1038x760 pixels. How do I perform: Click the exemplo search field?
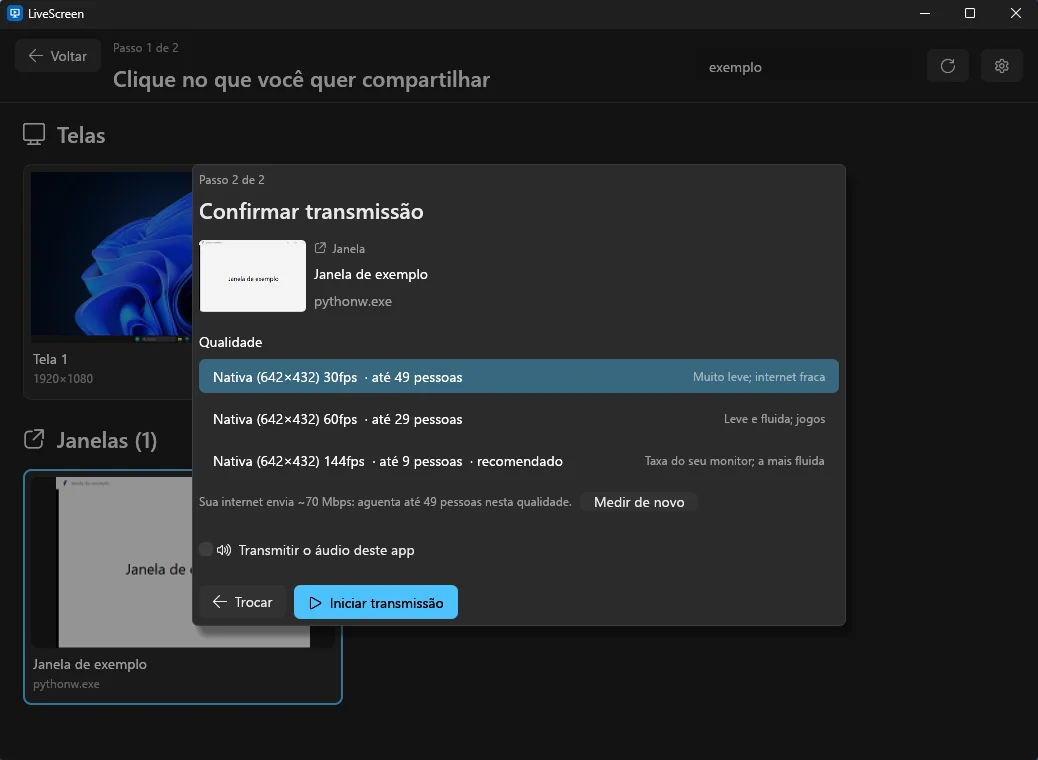(804, 67)
